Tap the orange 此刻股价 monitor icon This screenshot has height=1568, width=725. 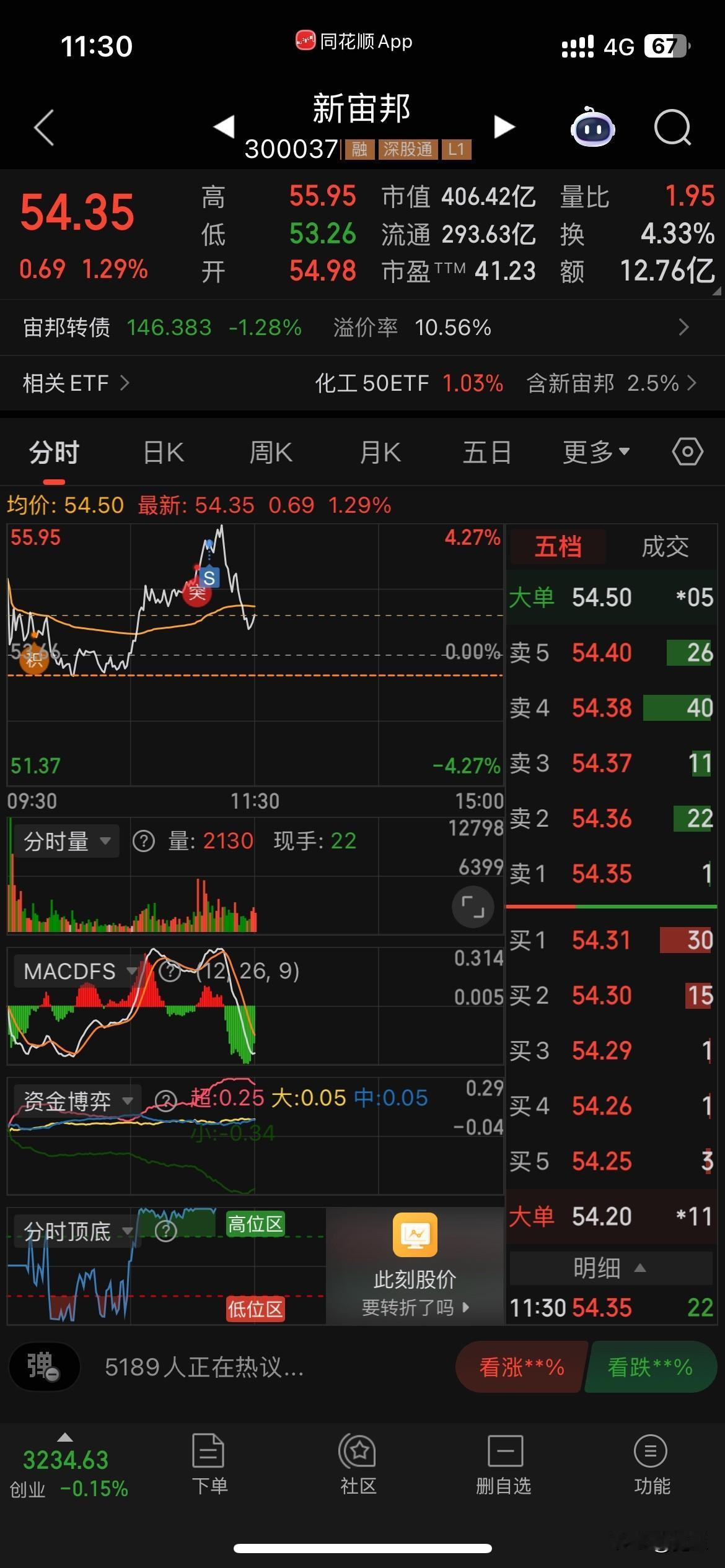tap(415, 1235)
